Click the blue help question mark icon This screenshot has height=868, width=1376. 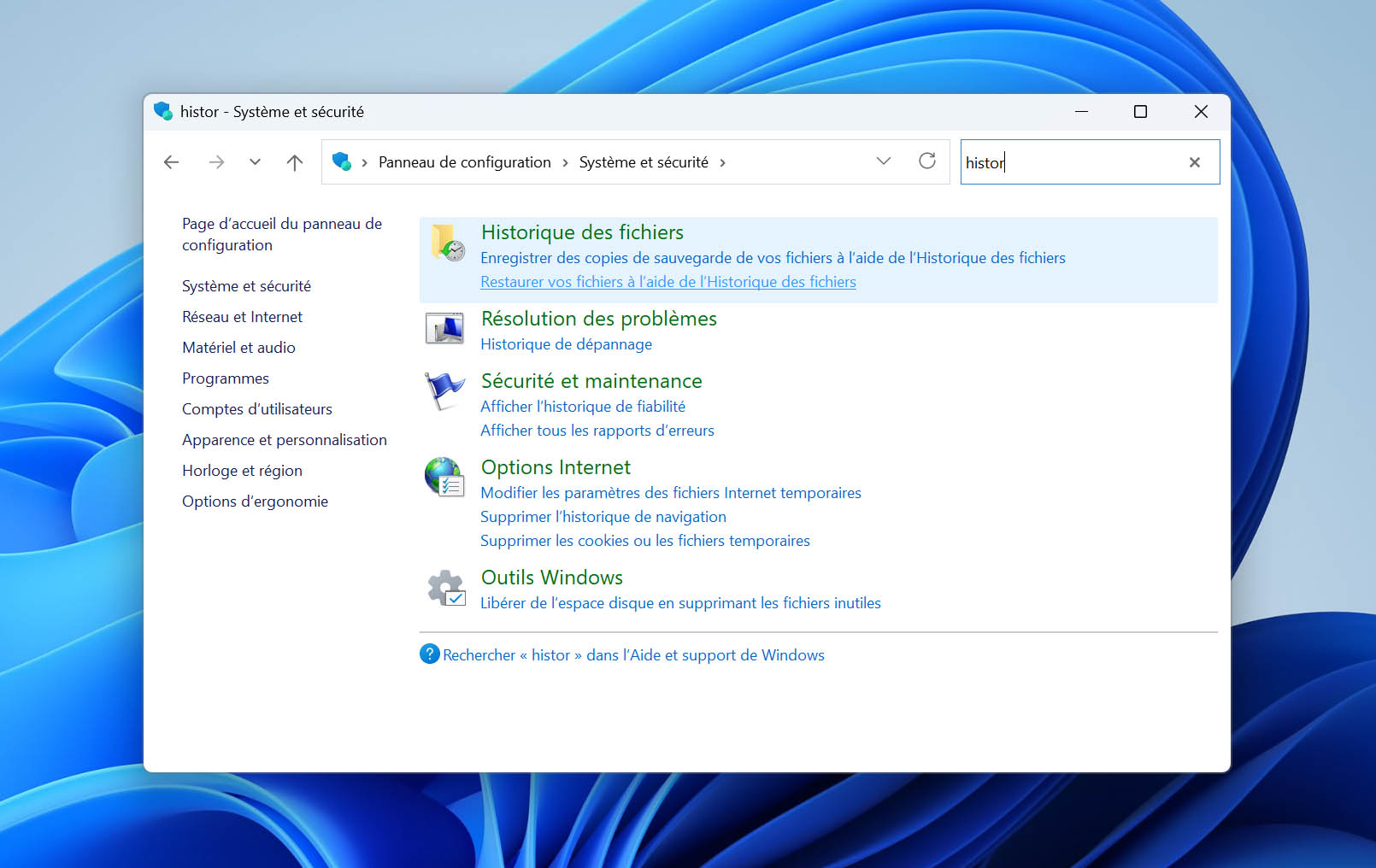coord(429,654)
